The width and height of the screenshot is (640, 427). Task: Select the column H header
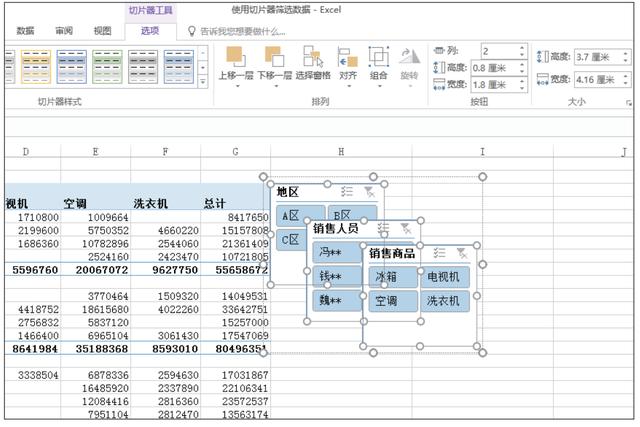341,152
